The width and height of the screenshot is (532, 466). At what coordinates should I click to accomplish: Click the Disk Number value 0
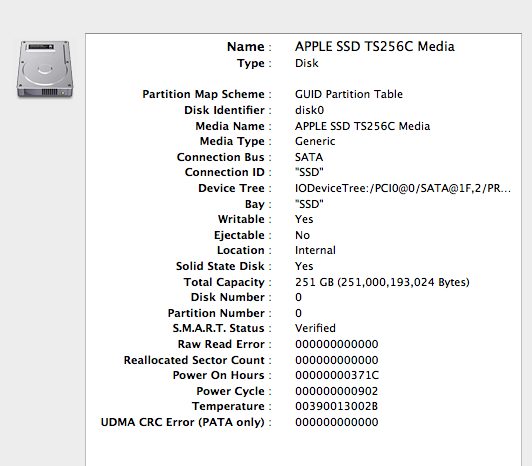point(298,297)
